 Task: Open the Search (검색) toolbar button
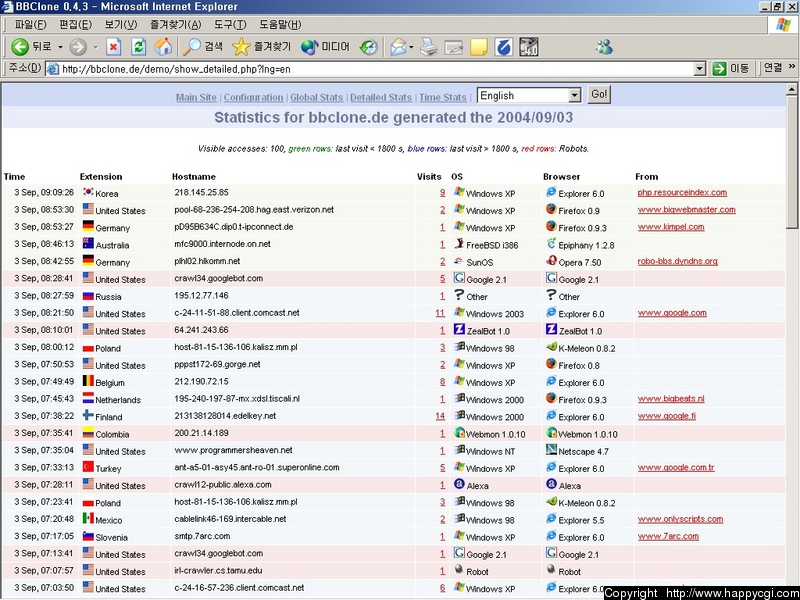point(203,47)
